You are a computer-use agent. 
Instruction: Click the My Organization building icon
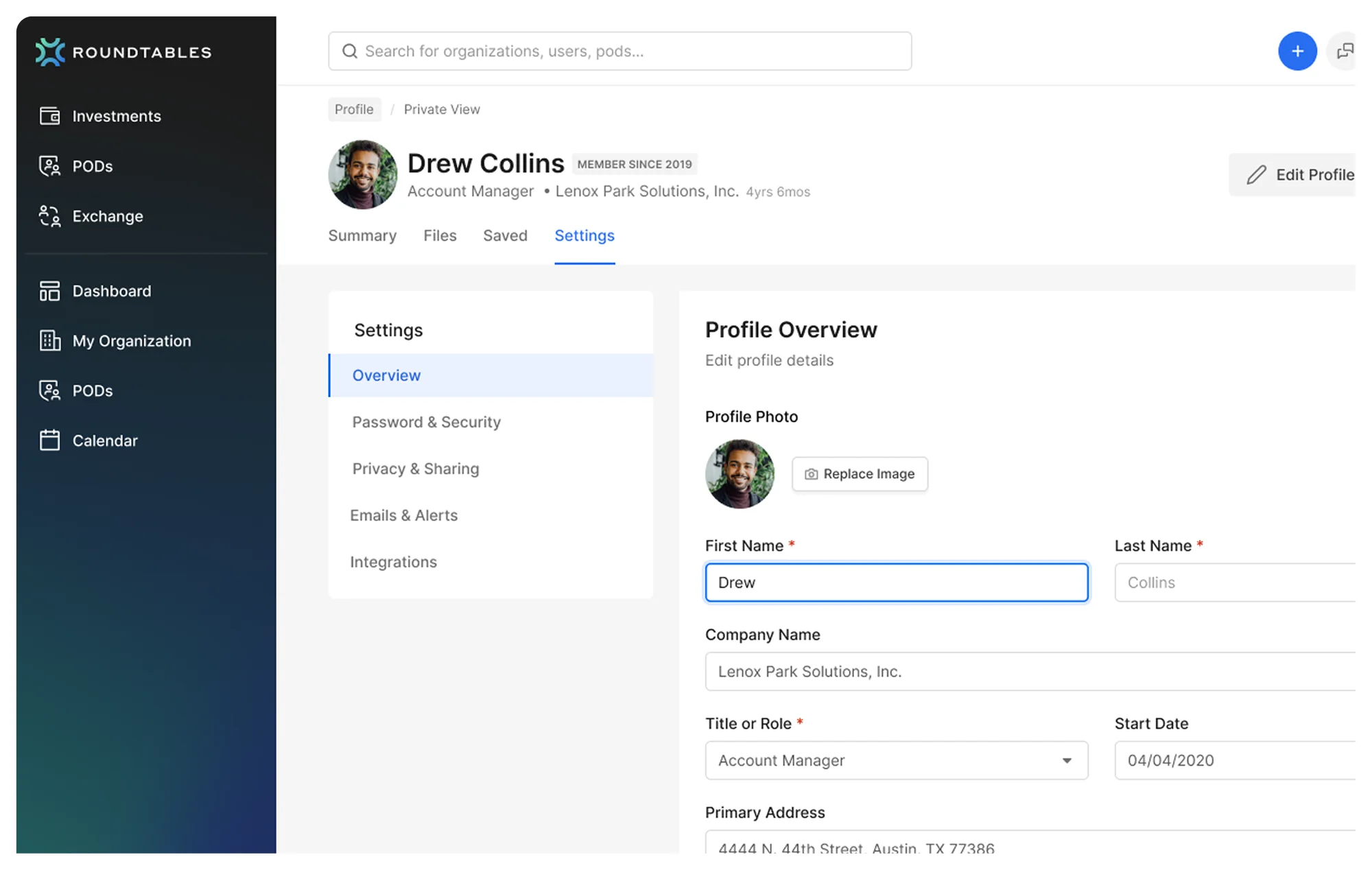[x=49, y=340]
